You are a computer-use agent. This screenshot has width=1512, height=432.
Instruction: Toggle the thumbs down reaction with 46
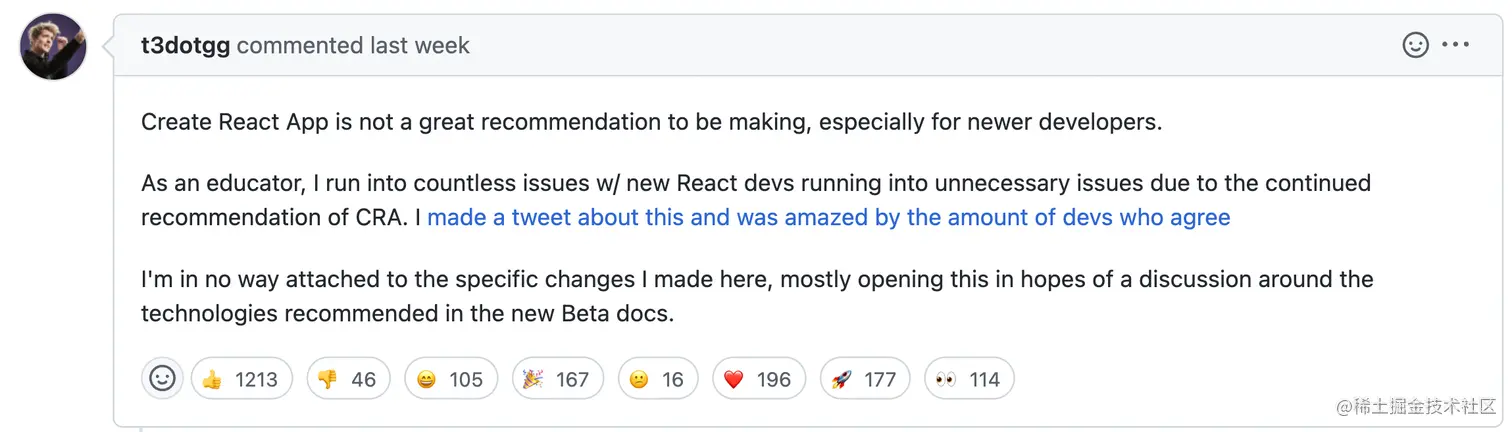(x=347, y=379)
